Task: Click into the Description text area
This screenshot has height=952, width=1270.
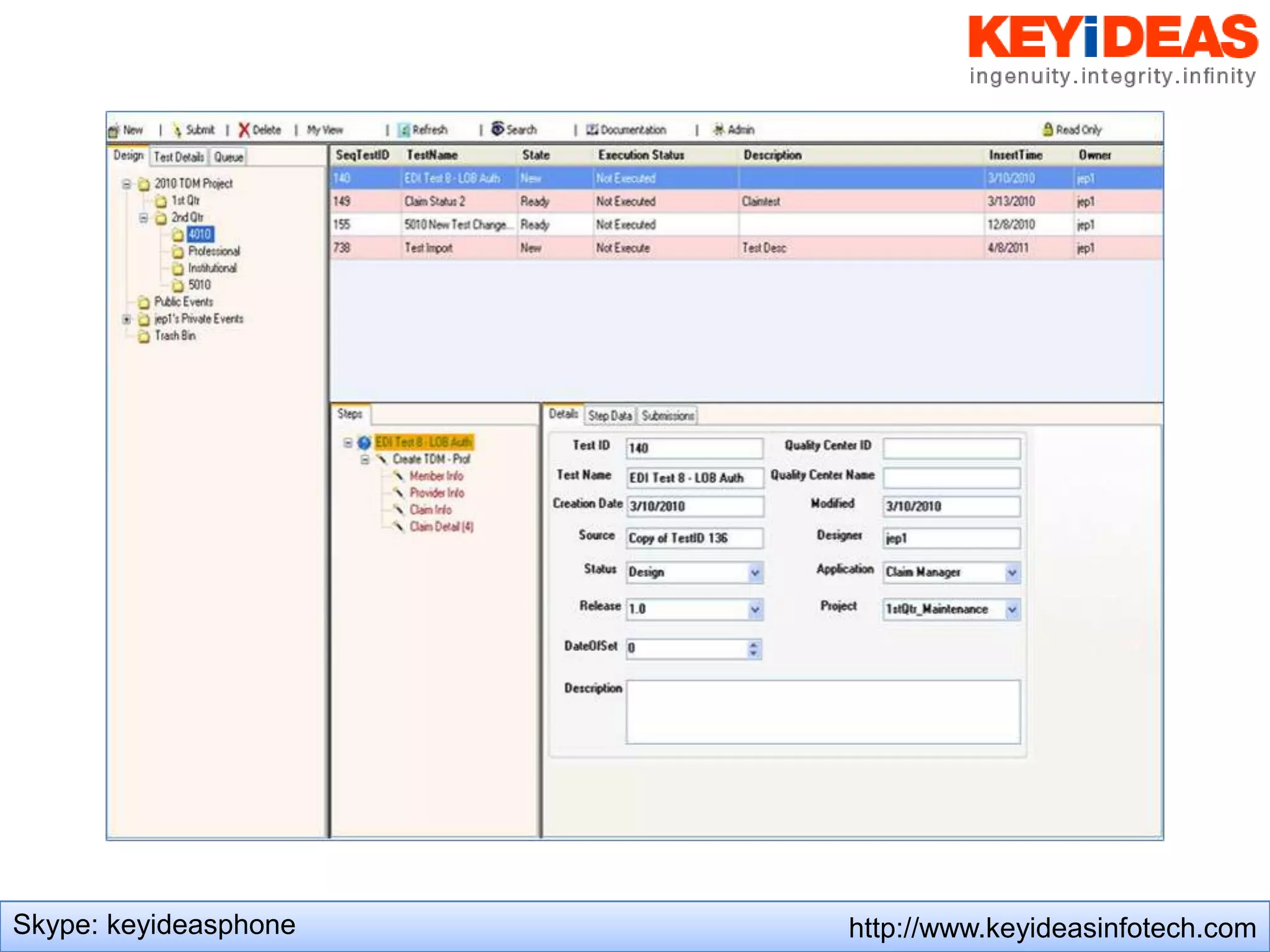Action: (823, 712)
